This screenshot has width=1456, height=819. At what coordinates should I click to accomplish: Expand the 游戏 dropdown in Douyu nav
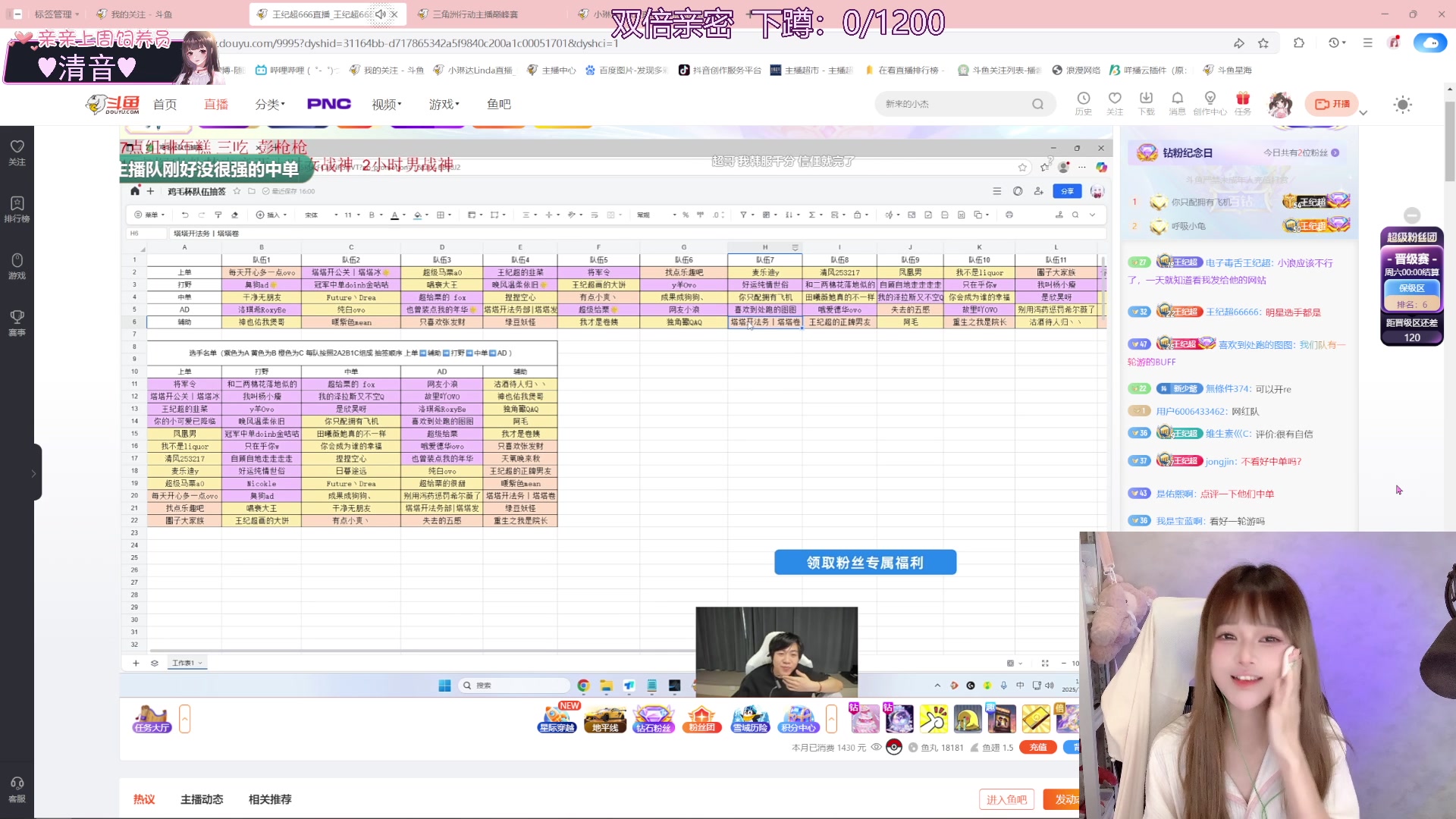click(444, 104)
